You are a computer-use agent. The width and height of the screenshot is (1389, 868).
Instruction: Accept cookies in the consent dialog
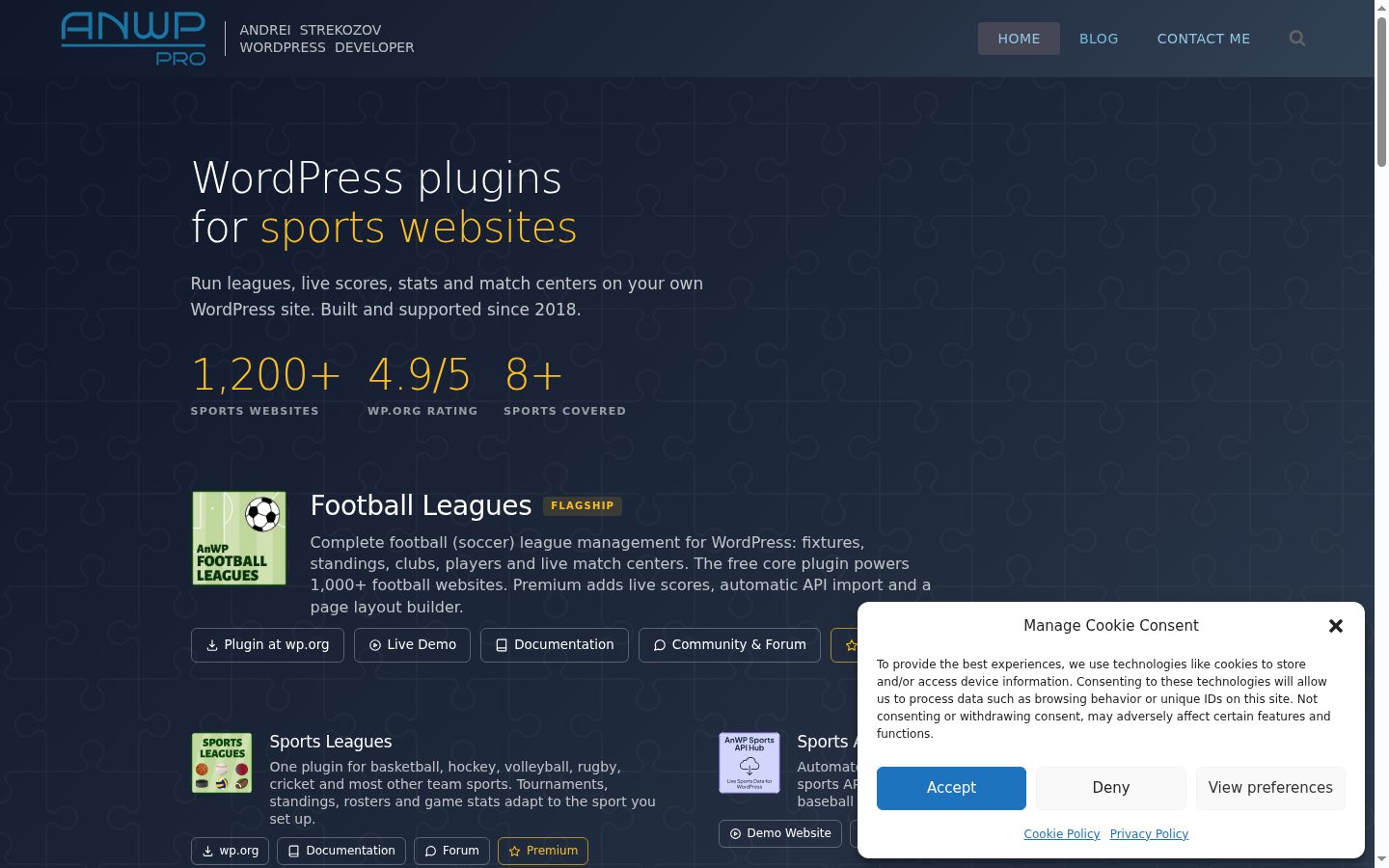click(951, 788)
